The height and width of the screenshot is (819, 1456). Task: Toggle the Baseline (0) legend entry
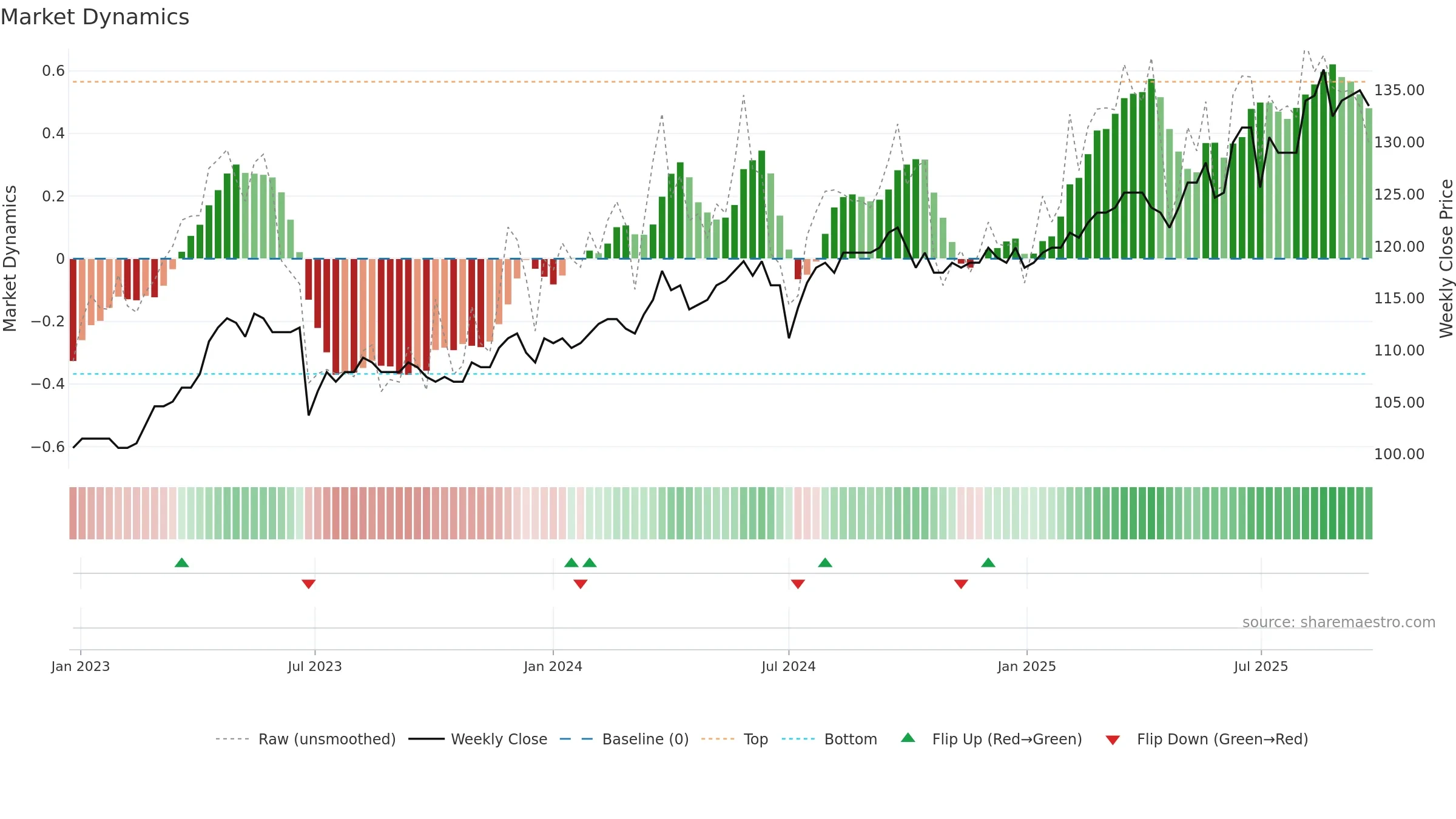624,739
